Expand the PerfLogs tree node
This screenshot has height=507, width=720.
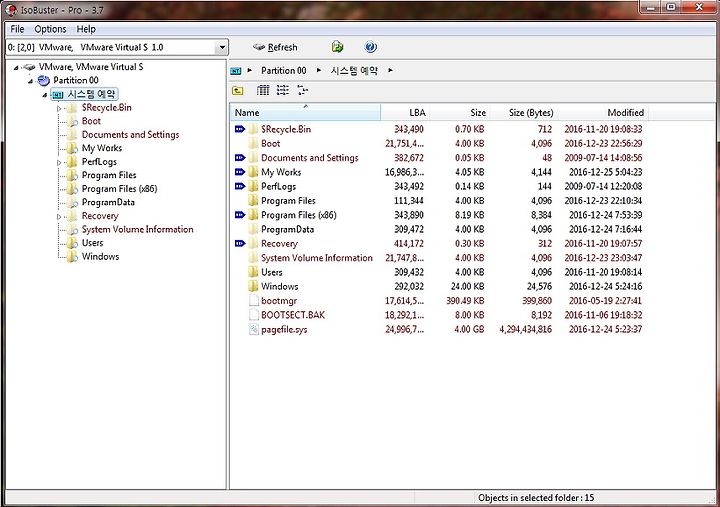pyautogui.click(x=59, y=163)
